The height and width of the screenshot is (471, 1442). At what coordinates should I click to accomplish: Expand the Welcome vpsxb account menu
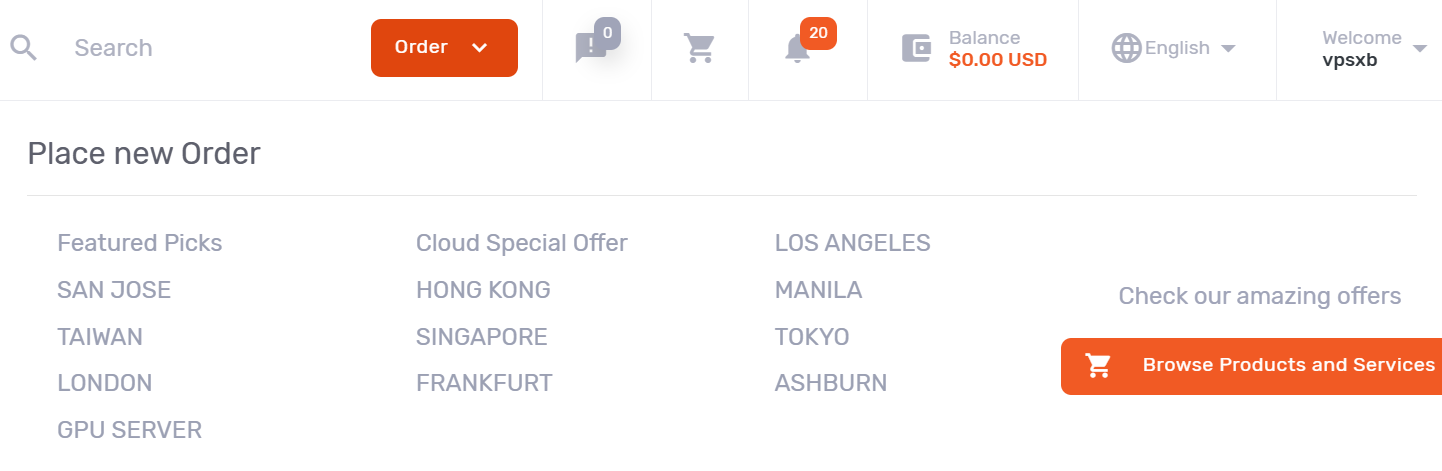1374,48
